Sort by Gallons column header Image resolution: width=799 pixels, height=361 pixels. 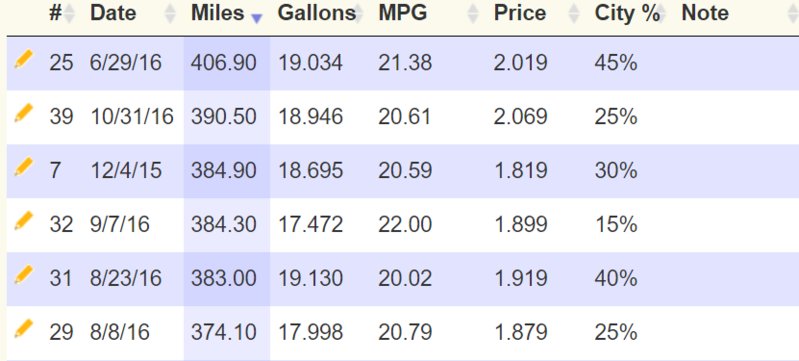click(x=317, y=13)
